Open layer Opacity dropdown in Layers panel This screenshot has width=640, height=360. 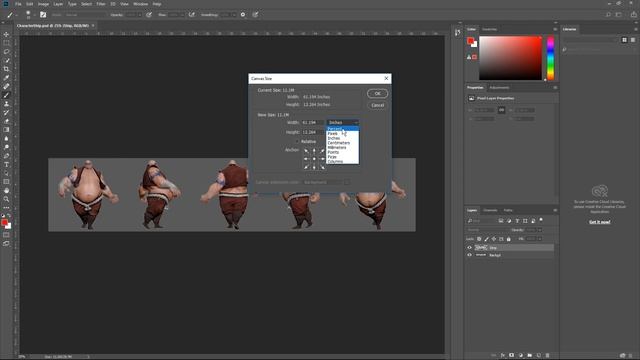540,230
